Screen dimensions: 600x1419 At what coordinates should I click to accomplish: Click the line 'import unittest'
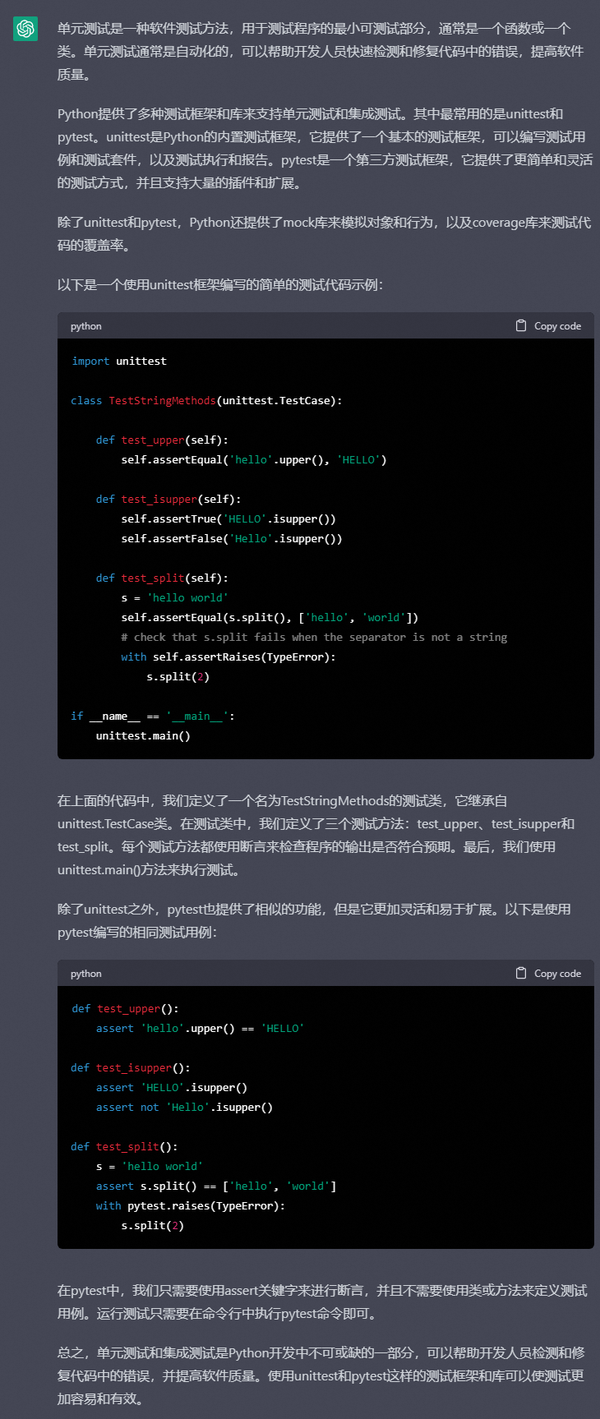pos(119,361)
